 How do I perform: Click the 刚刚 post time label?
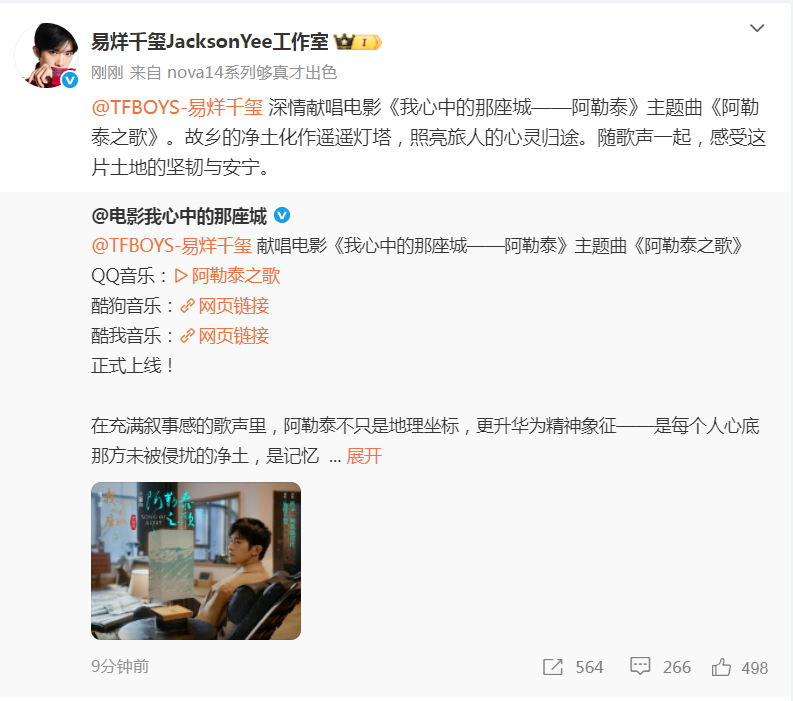(x=107, y=72)
